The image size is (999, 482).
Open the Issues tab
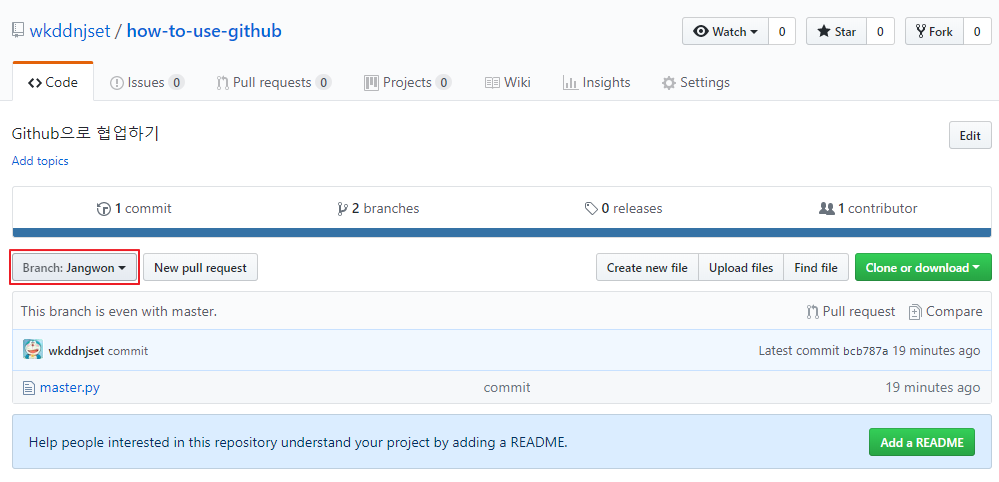[x=147, y=82]
